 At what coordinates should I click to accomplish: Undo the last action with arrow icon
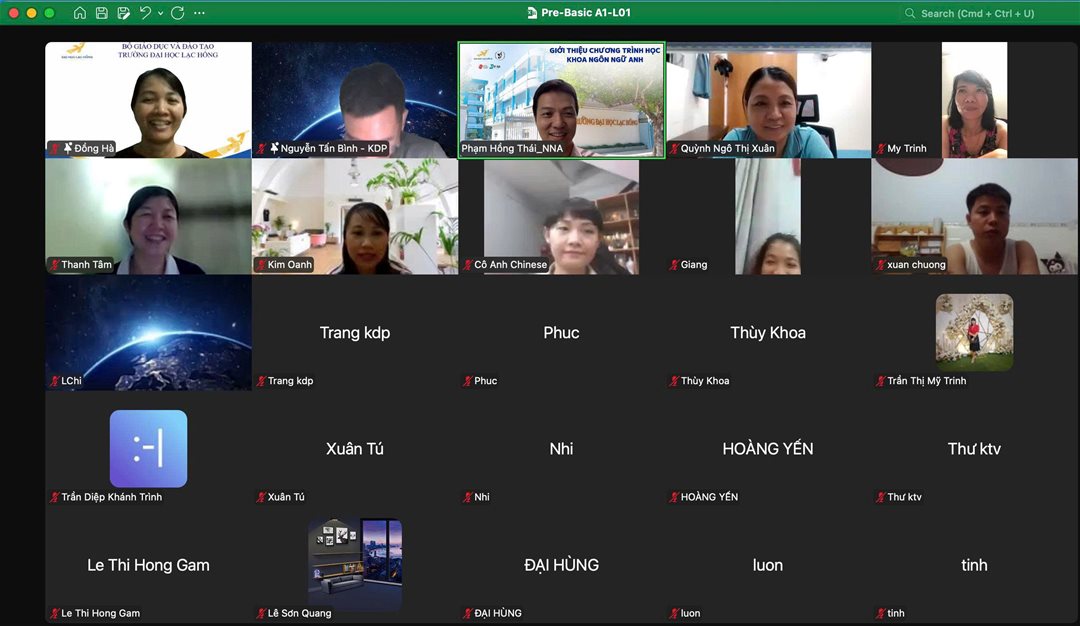click(x=145, y=12)
